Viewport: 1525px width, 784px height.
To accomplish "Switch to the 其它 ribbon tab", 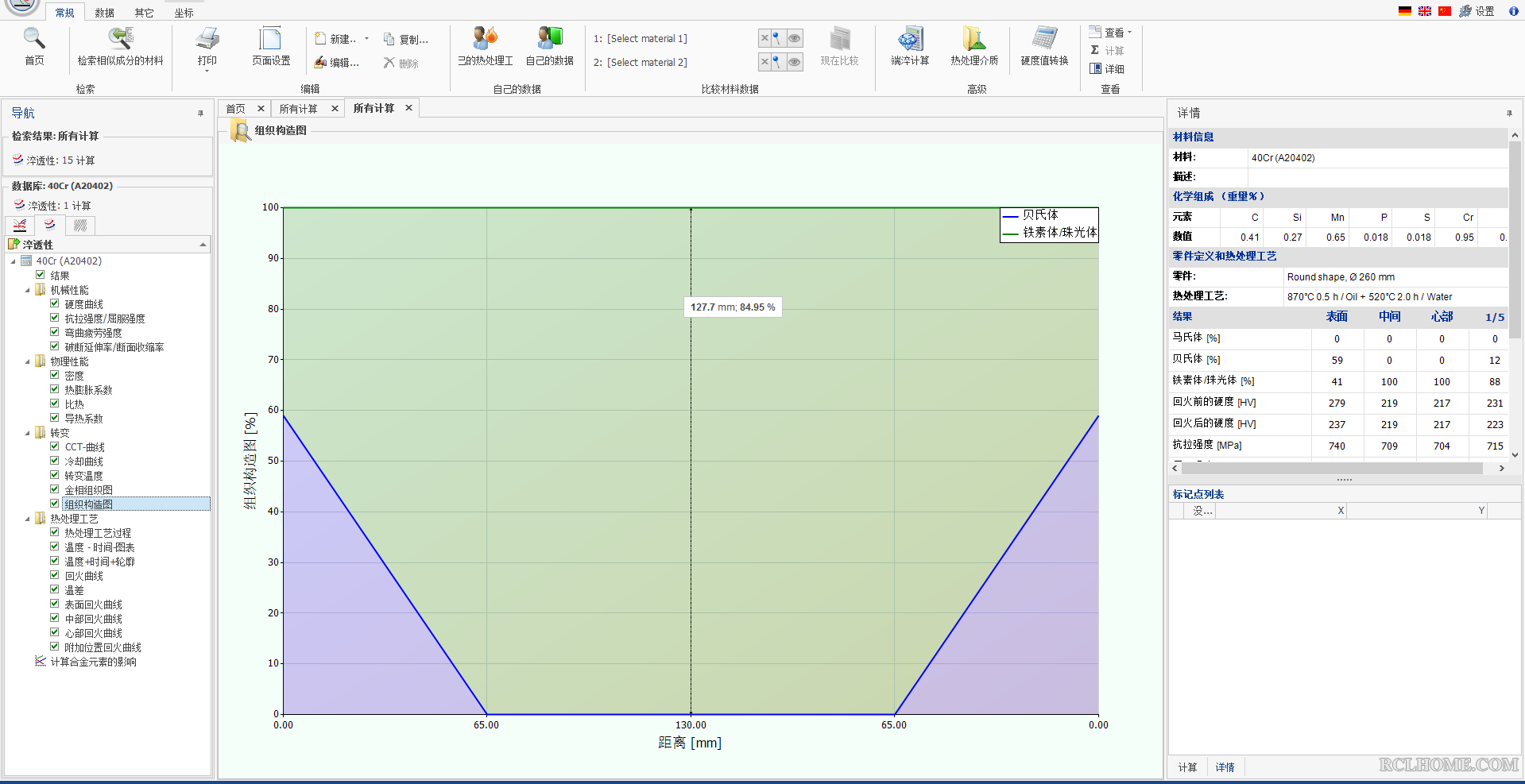I will [144, 13].
